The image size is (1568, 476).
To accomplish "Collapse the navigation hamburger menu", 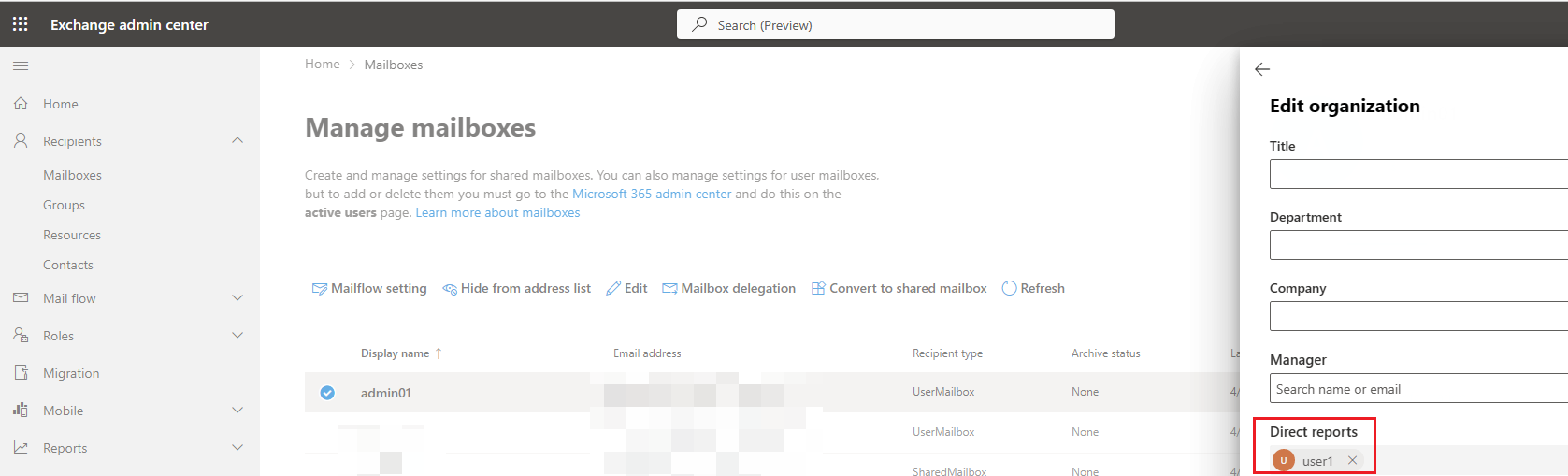I will click(21, 66).
